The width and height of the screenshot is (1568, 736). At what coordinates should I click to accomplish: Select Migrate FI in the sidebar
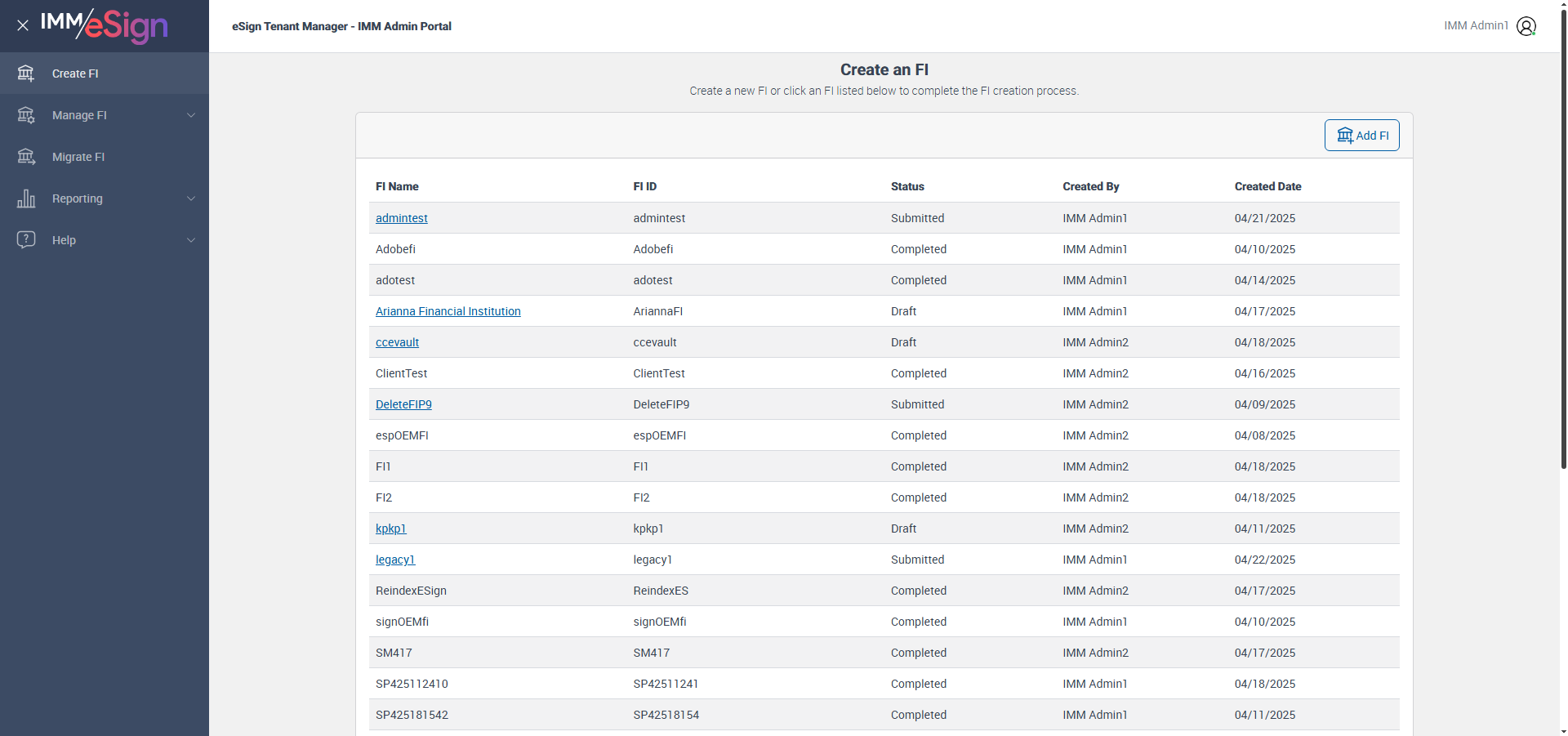coord(78,157)
